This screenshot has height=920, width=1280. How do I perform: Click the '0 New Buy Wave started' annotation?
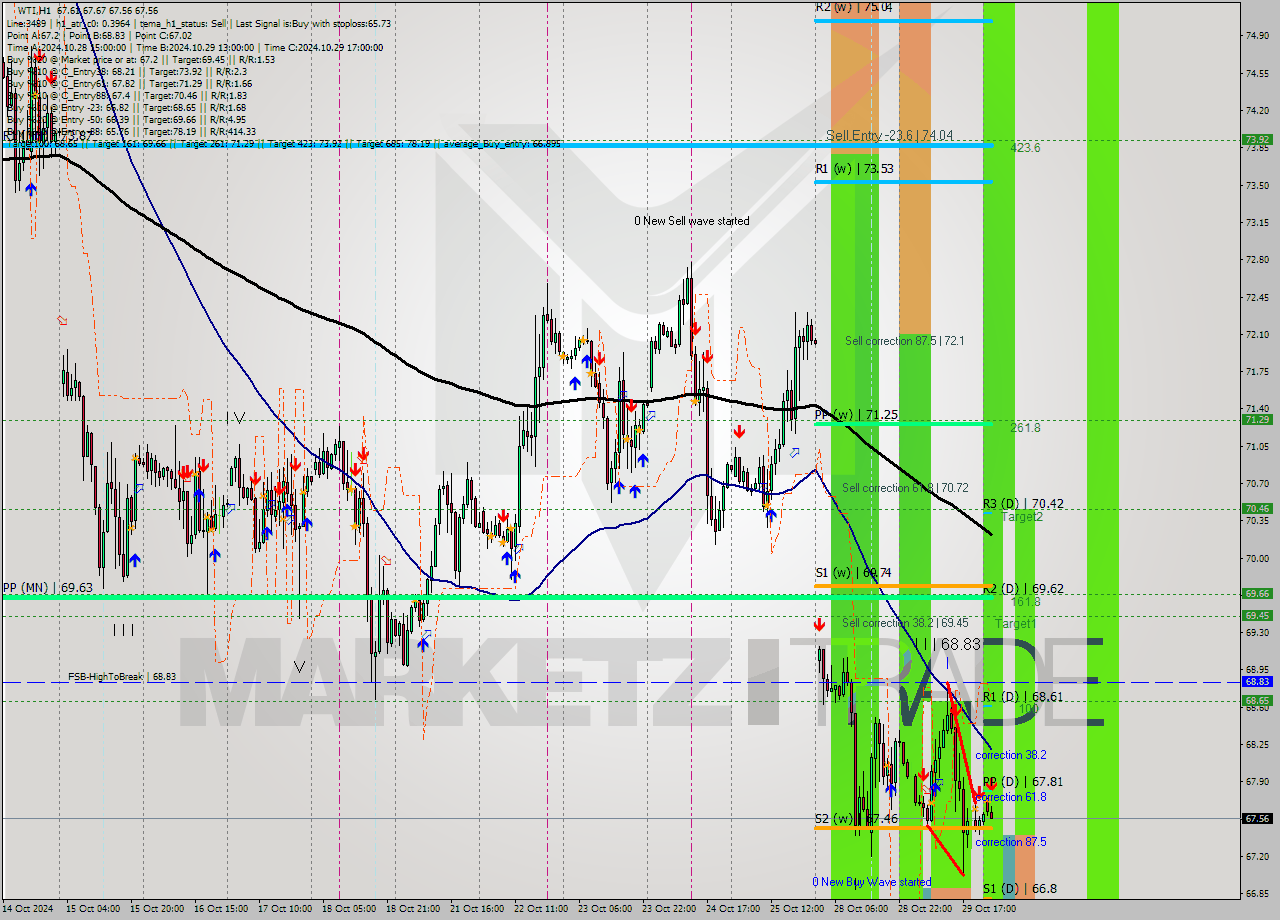[871, 882]
